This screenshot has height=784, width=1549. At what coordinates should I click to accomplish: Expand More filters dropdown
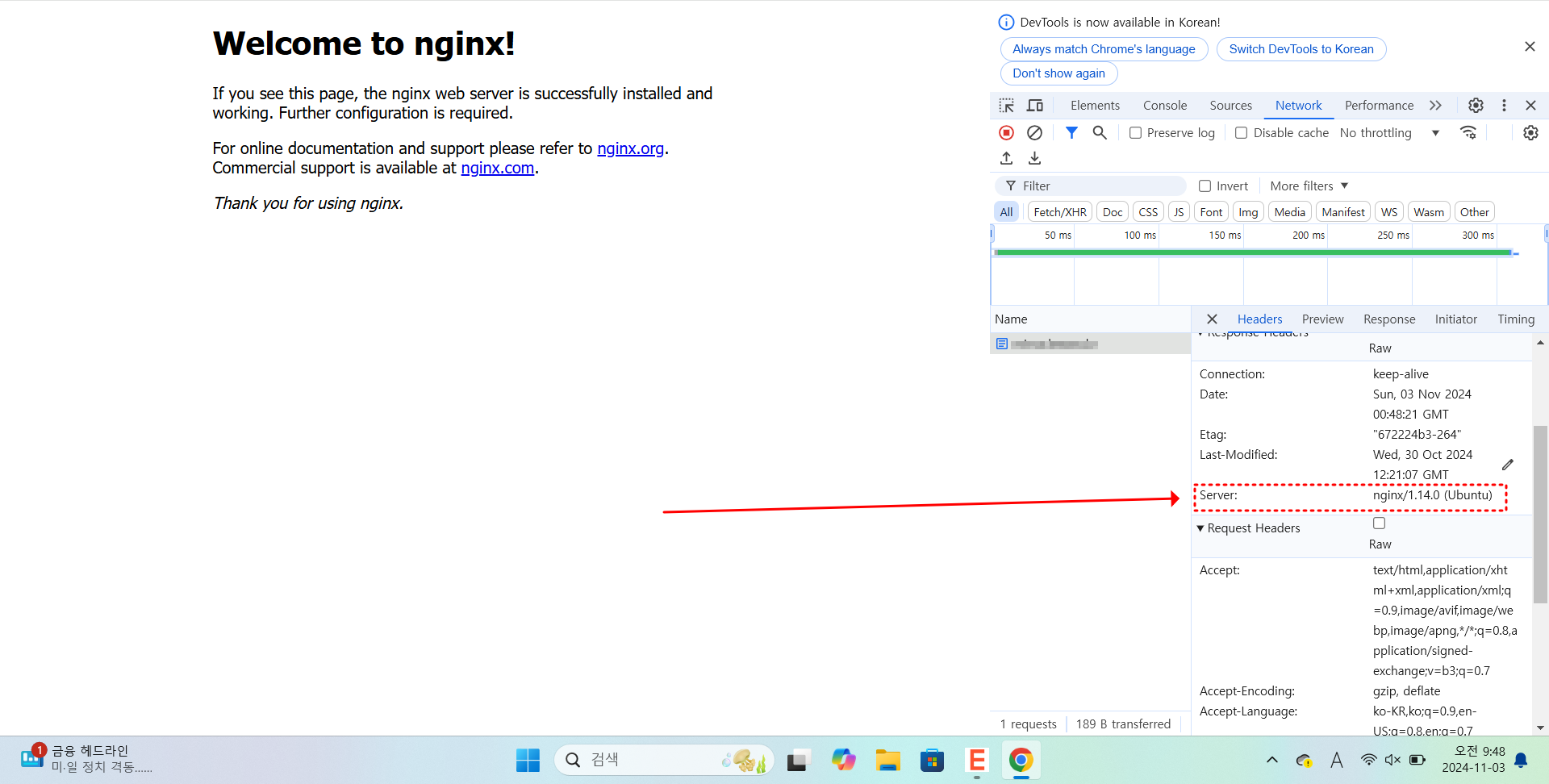tap(1309, 186)
